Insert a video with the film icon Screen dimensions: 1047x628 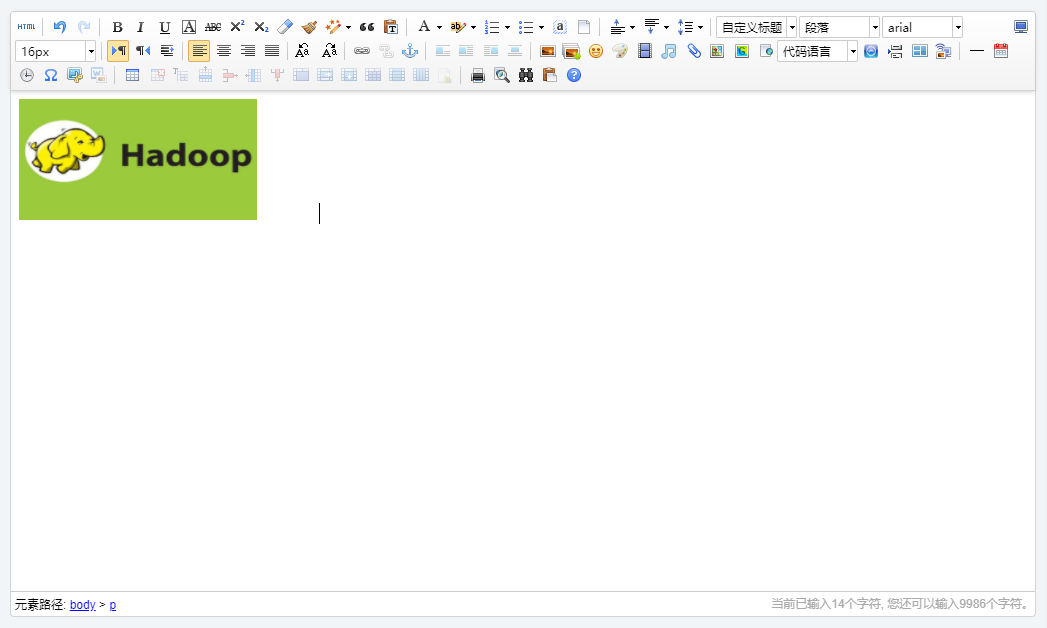644,51
